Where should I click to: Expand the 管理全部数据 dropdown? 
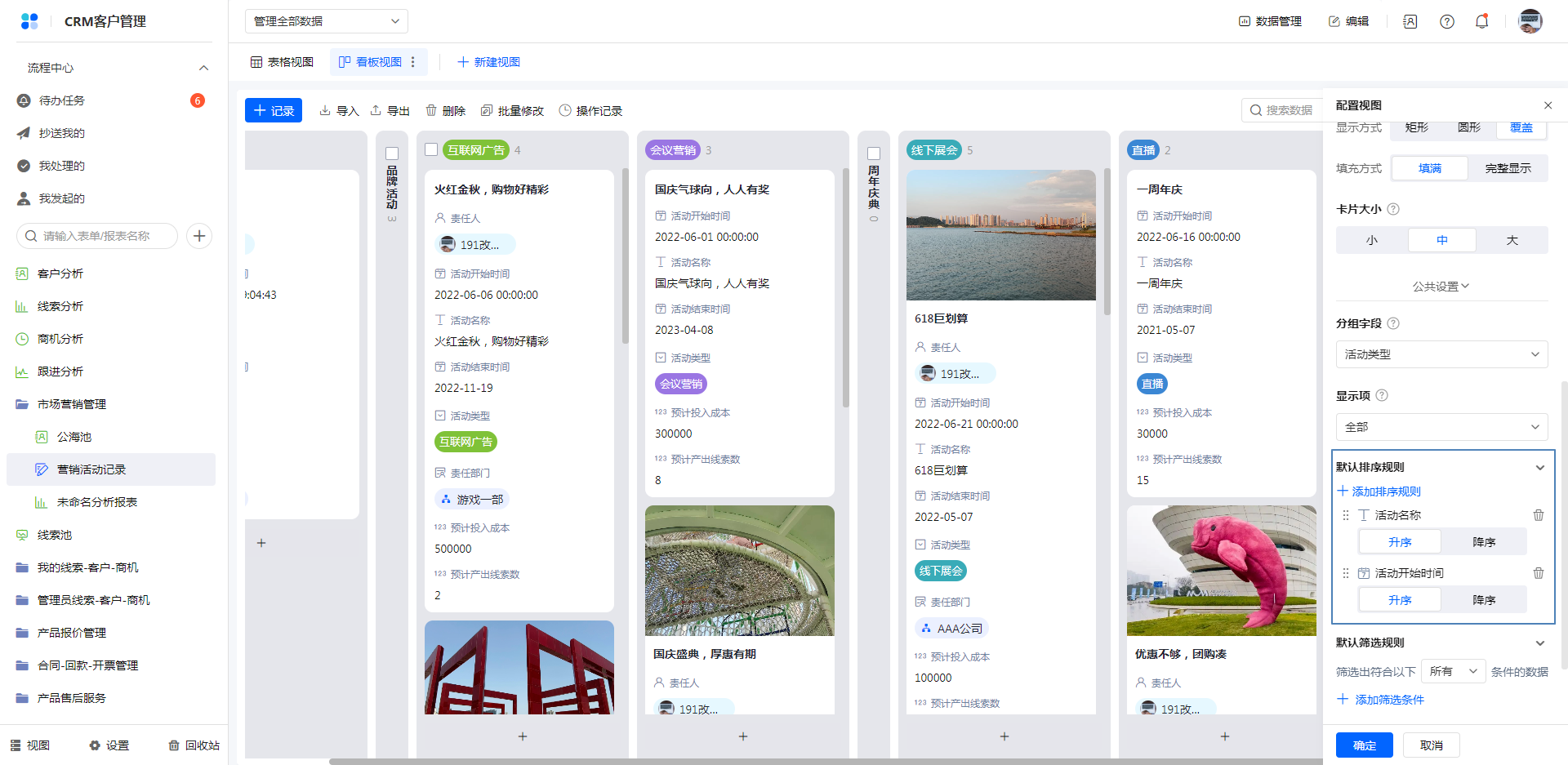(x=326, y=21)
